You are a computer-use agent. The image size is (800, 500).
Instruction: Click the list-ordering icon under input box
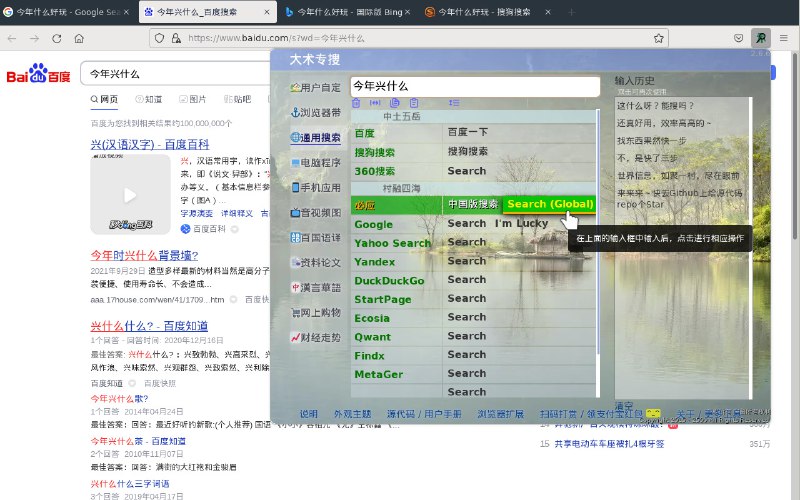[454, 103]
